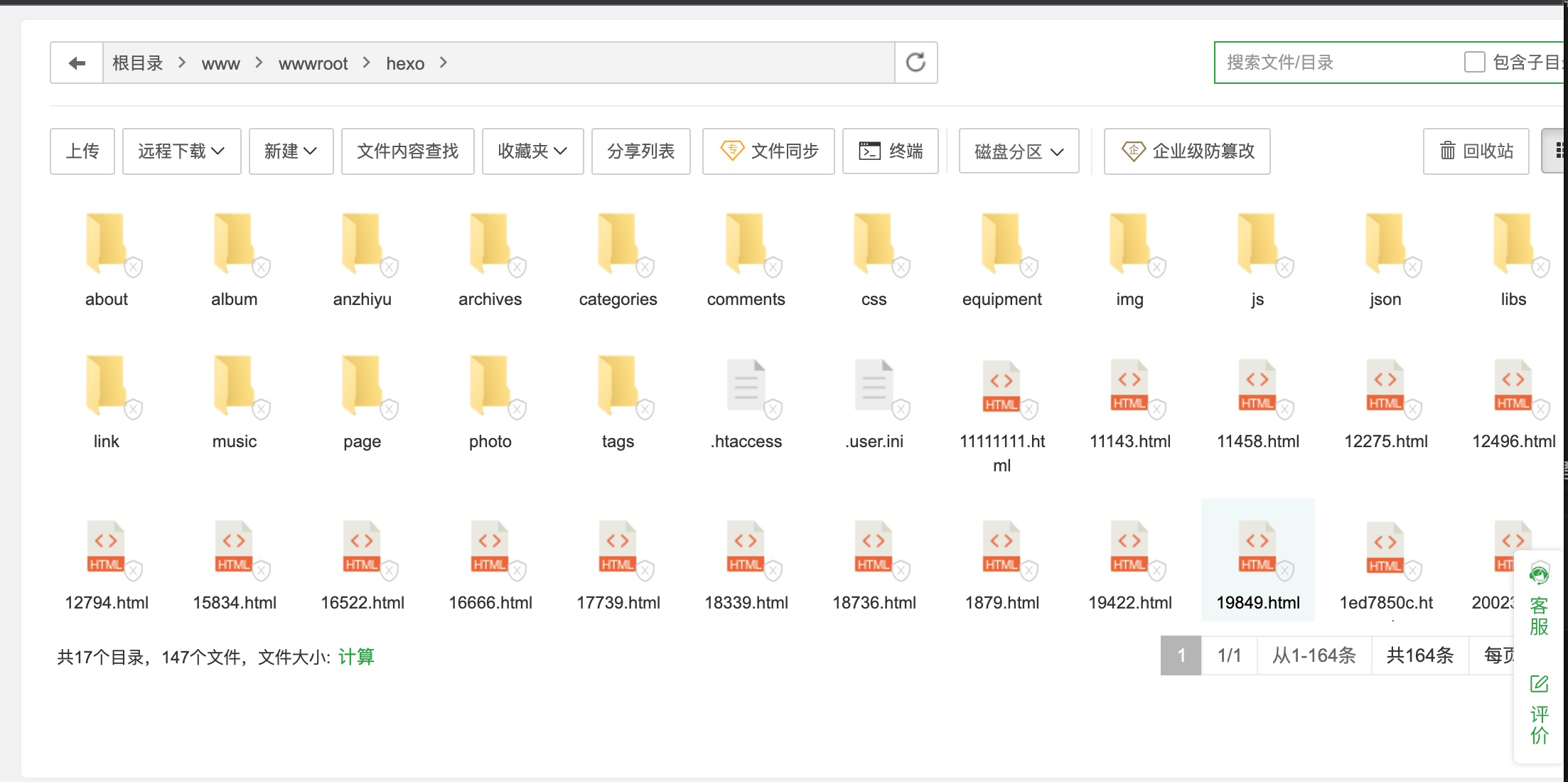Open 企业级防篡改 protection
Screen dimensions: 1568x782
[x=1186, y=151]
